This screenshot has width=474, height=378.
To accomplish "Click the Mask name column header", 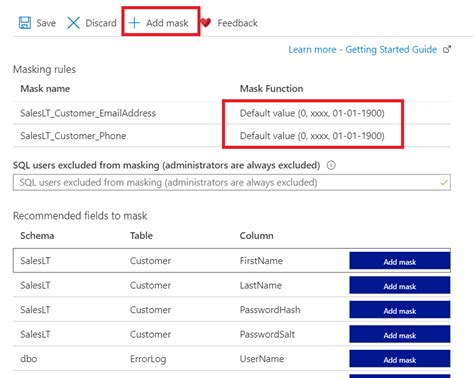I will [45, 89].
